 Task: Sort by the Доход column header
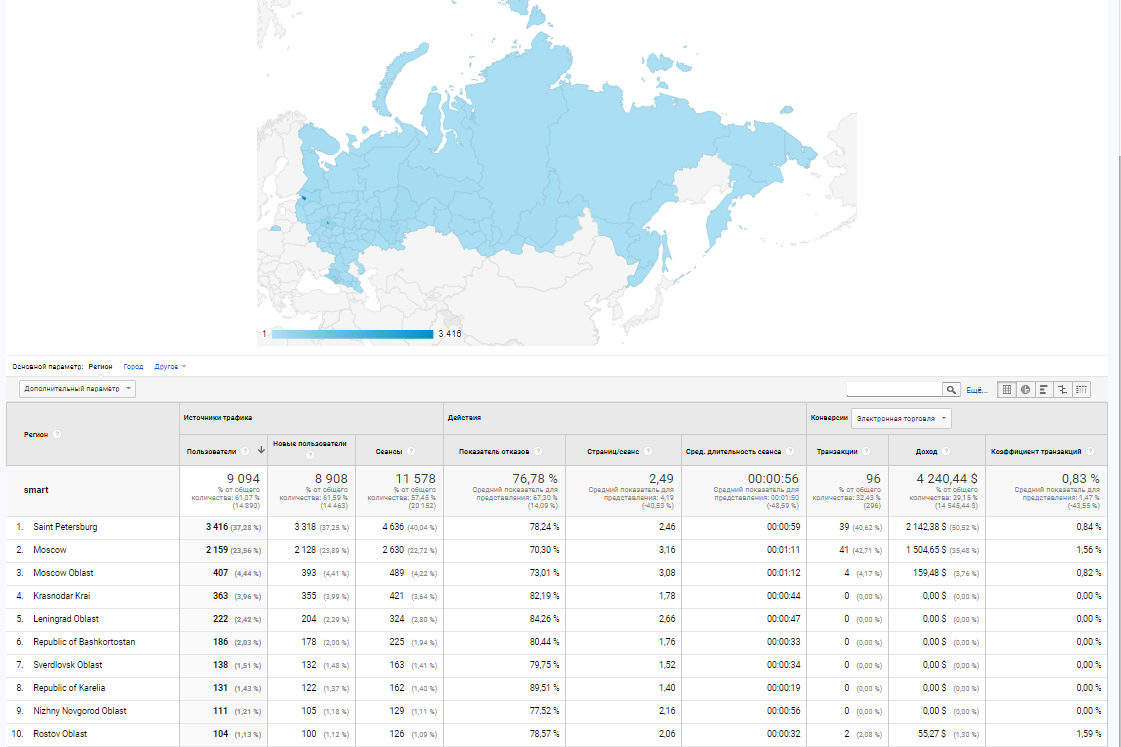(926, 452)
